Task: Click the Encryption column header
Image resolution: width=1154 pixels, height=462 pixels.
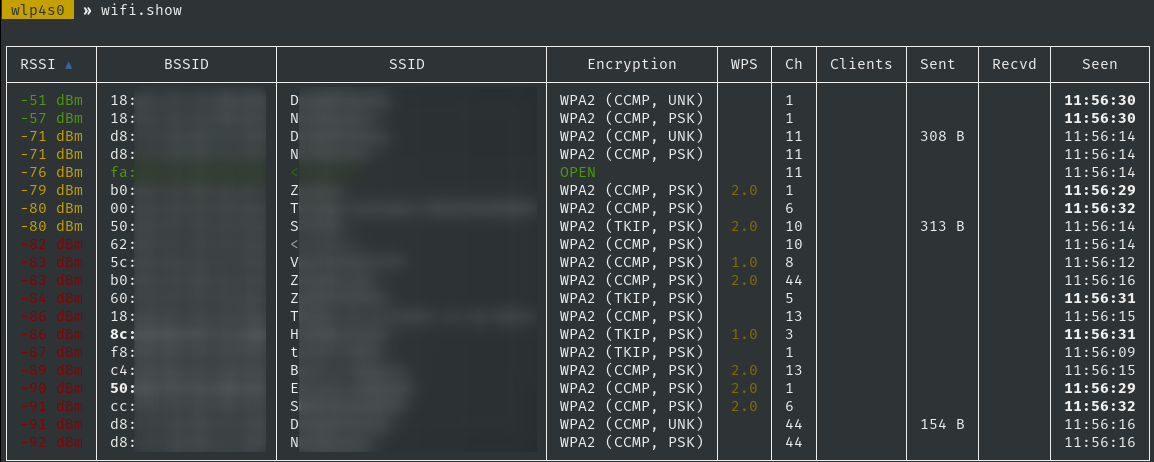Action: (631, 64)
